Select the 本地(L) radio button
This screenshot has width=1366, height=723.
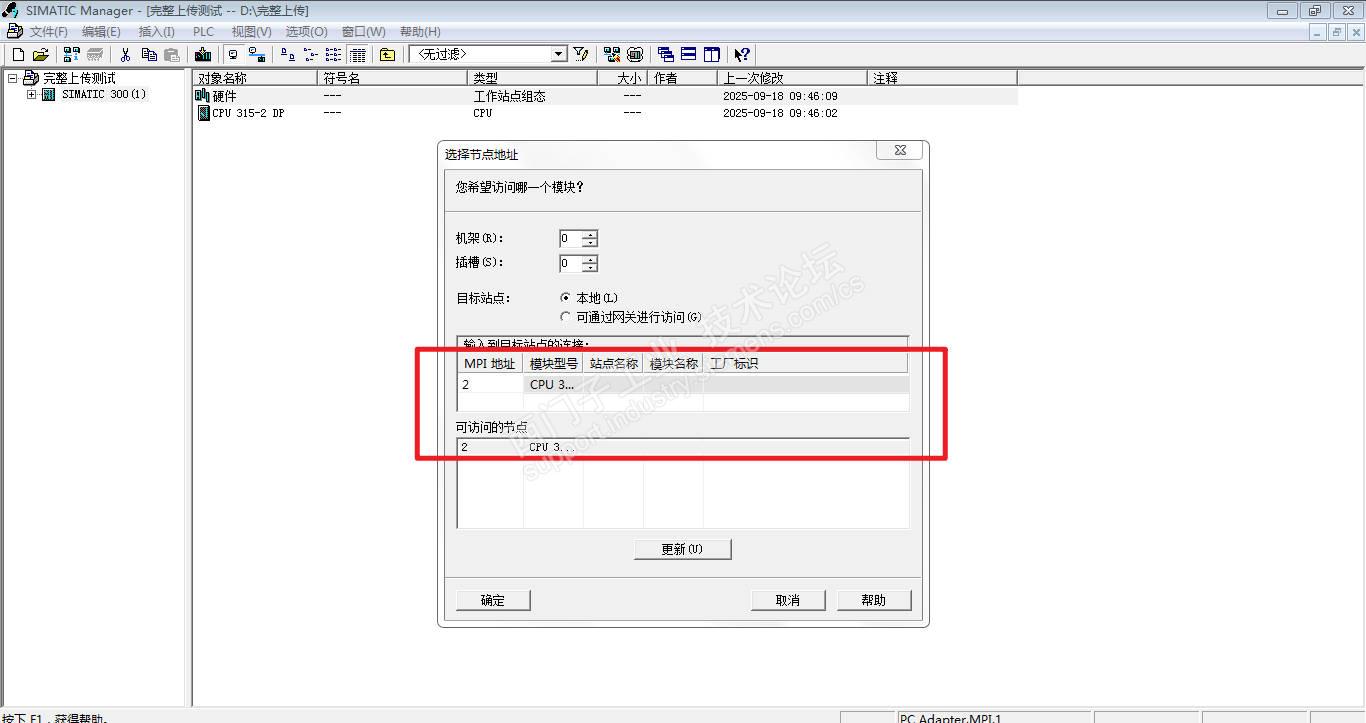(566, 298)
